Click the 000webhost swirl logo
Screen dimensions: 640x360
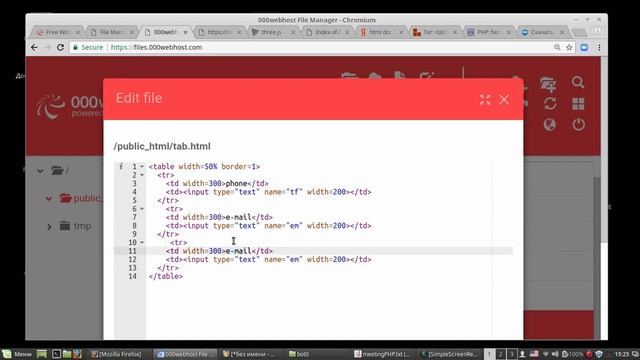pos(50,107)
